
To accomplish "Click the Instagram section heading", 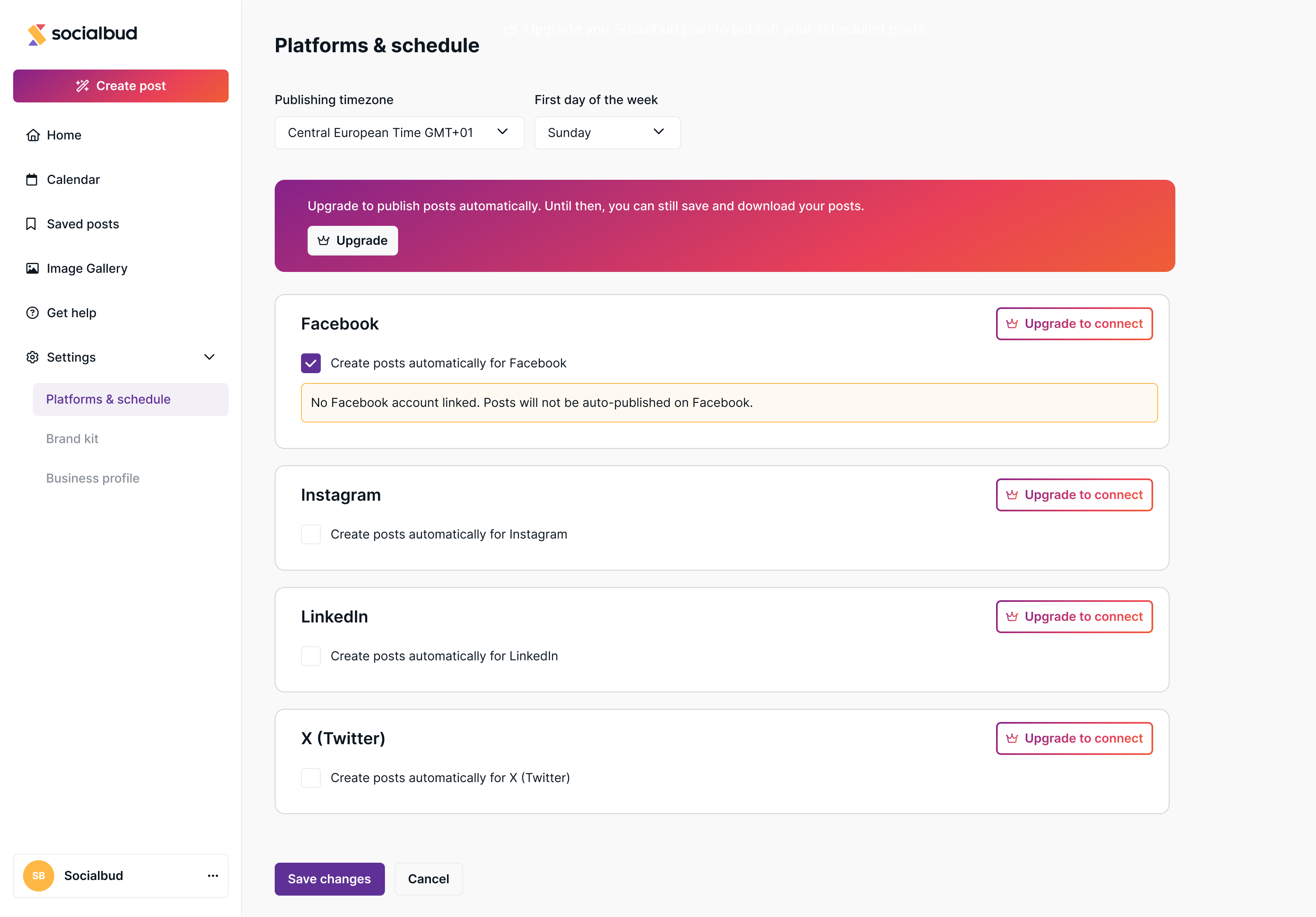I will pos(341,495).
